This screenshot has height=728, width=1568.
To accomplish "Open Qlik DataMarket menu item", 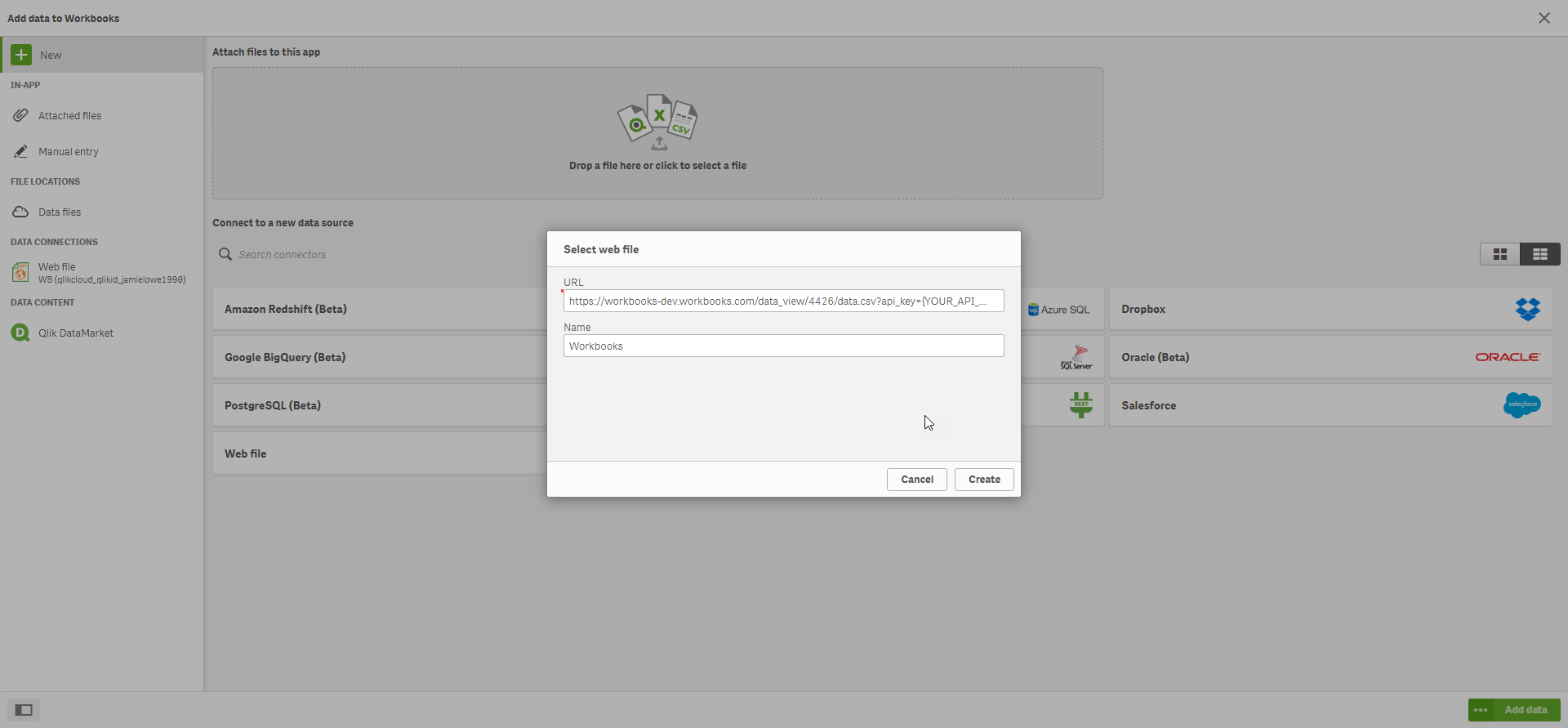I will point(101,333).
